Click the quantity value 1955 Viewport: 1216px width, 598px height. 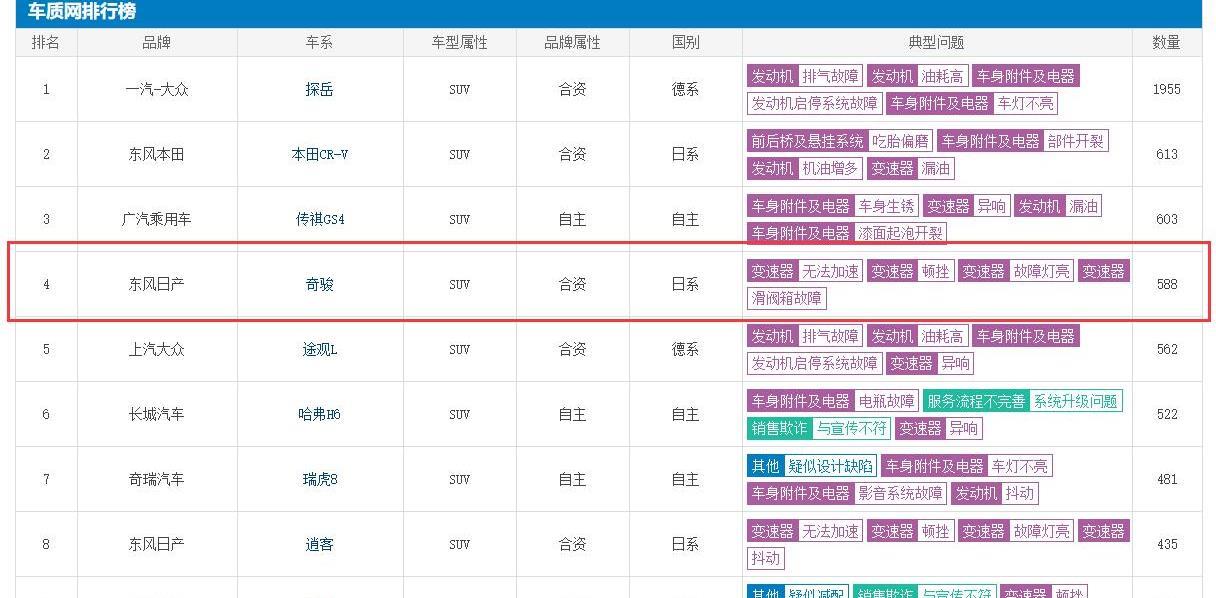pyautogui.click(x=1166, y=89)
